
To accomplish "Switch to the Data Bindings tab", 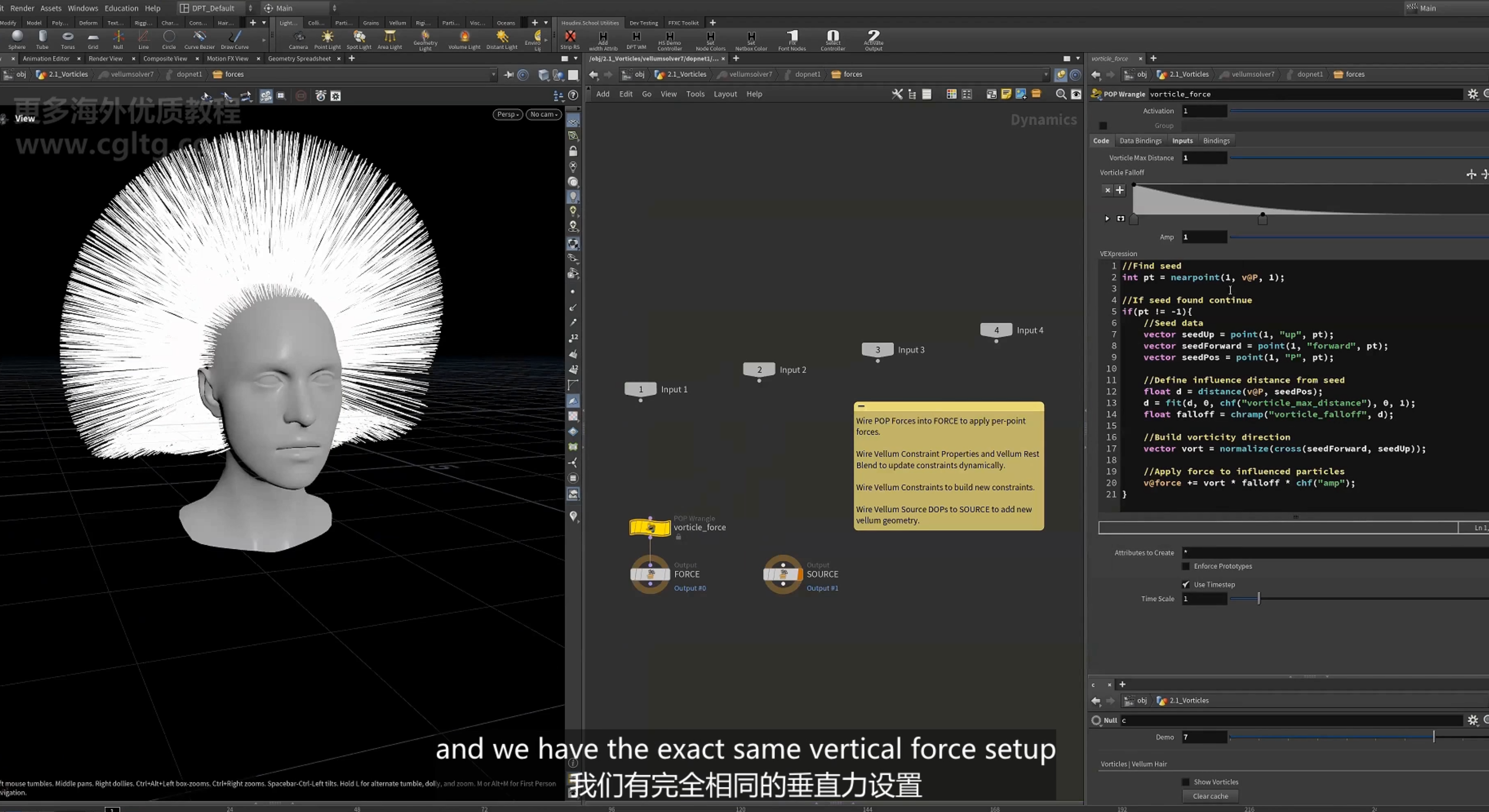I will (x=1140, y=140).
